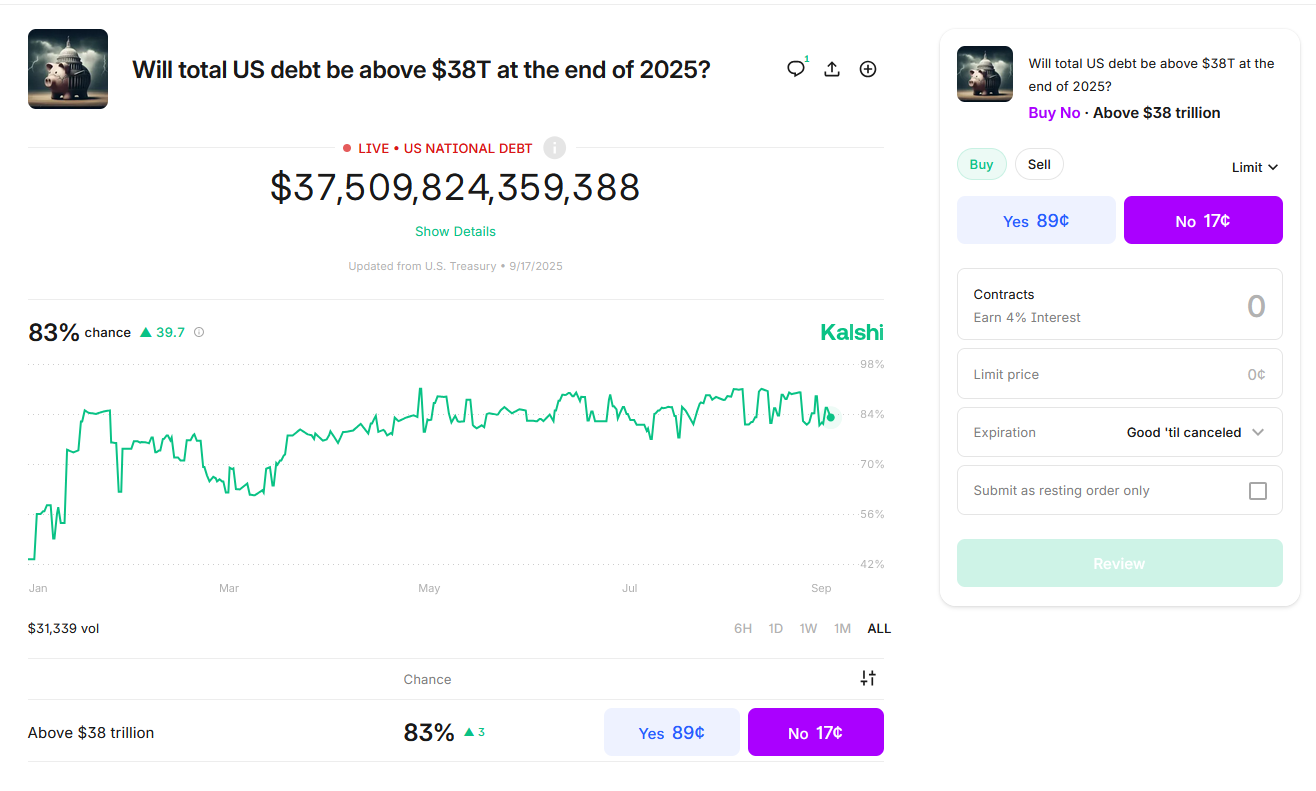Click the small info icon near chance
Image resolution: width=1316 pixels, height=791 pixels.
click(199, 332)
